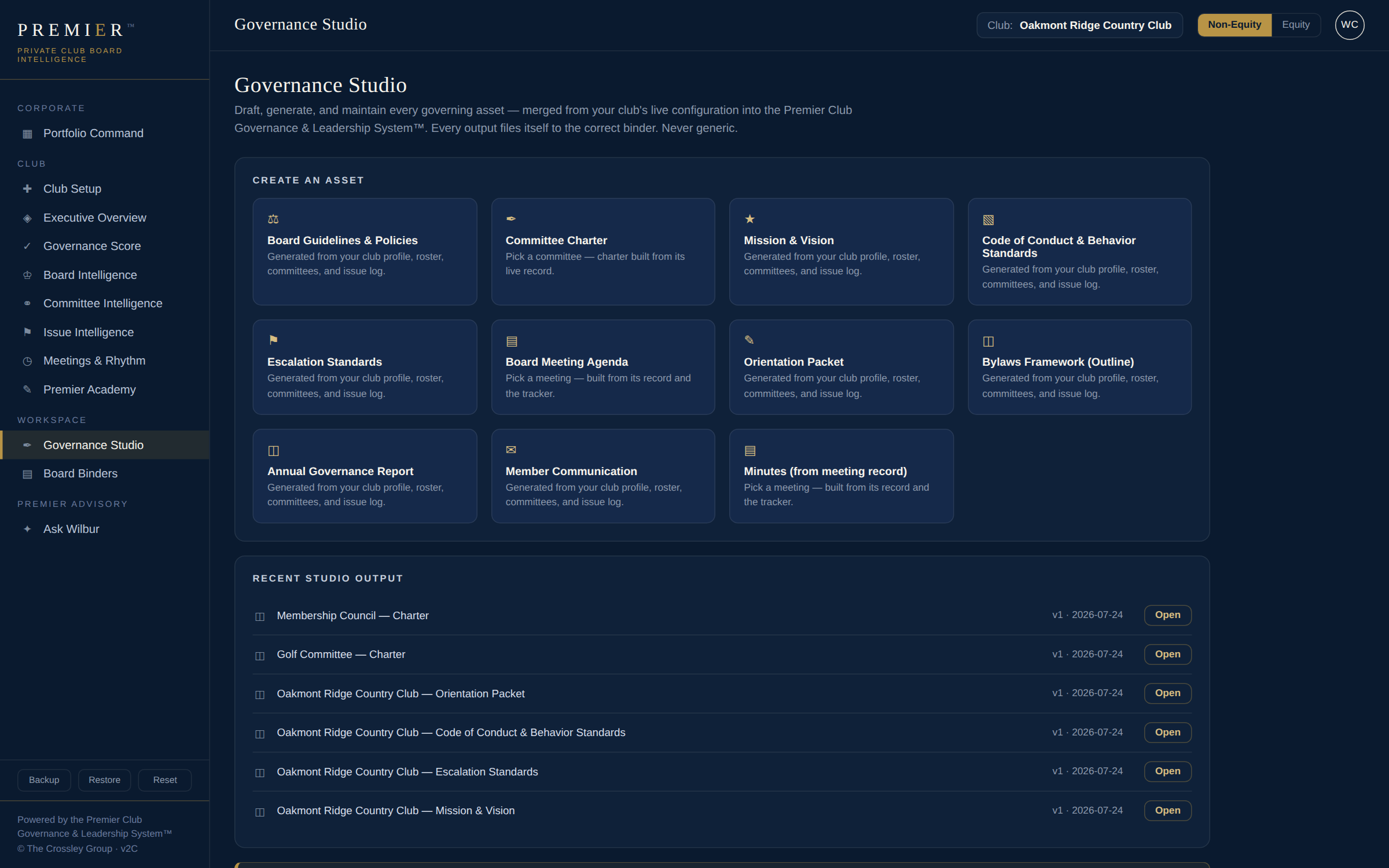
Task: Select Board Intelligence in sidebar
Action: coord(104,275)
